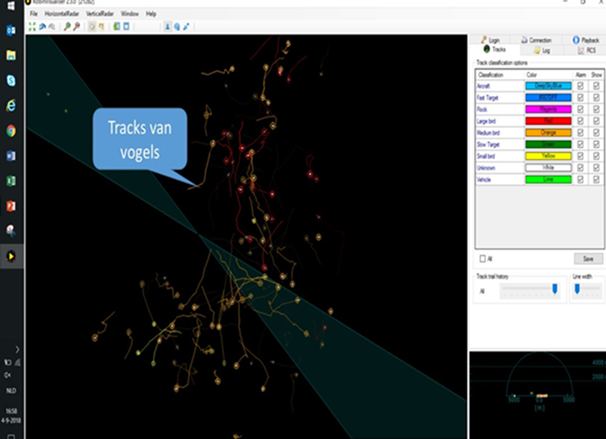Open the HorizontalRadar menu

[x=64, y=14]
